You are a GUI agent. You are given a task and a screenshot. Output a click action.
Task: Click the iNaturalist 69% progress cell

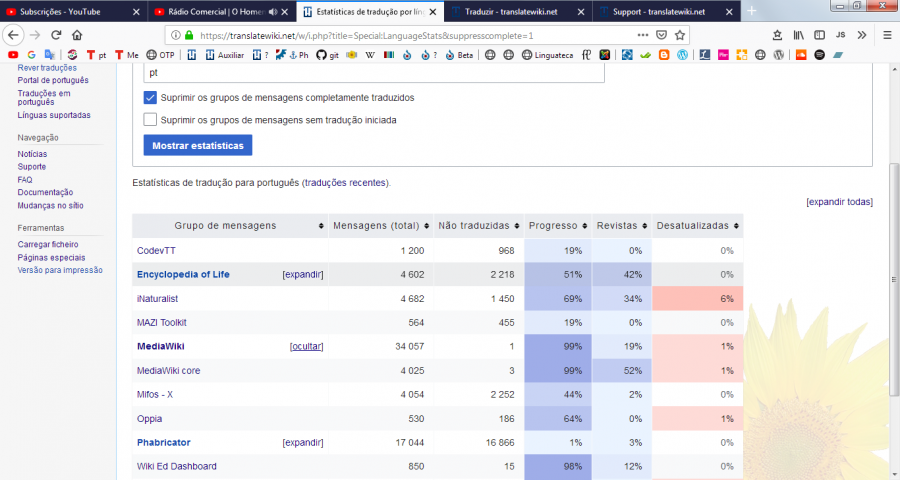point(558,299)
